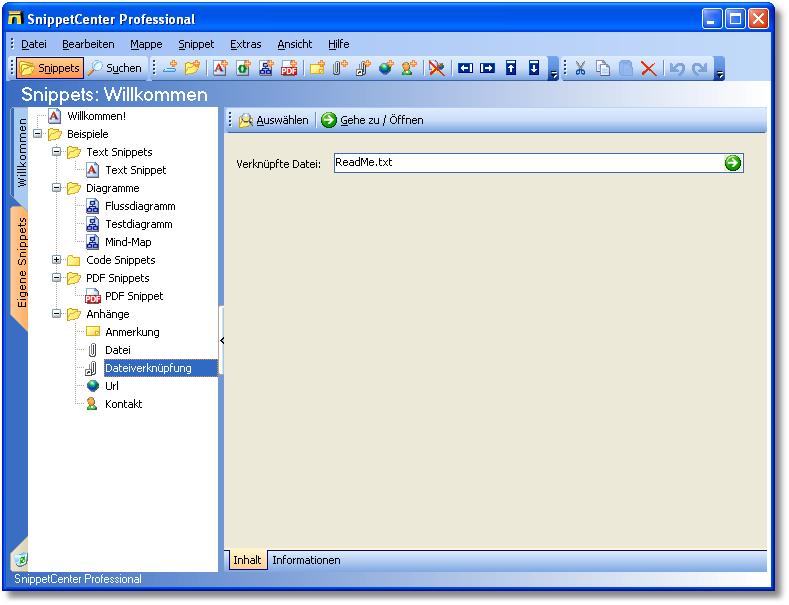Select the Inhalt tab

point(247,560)
